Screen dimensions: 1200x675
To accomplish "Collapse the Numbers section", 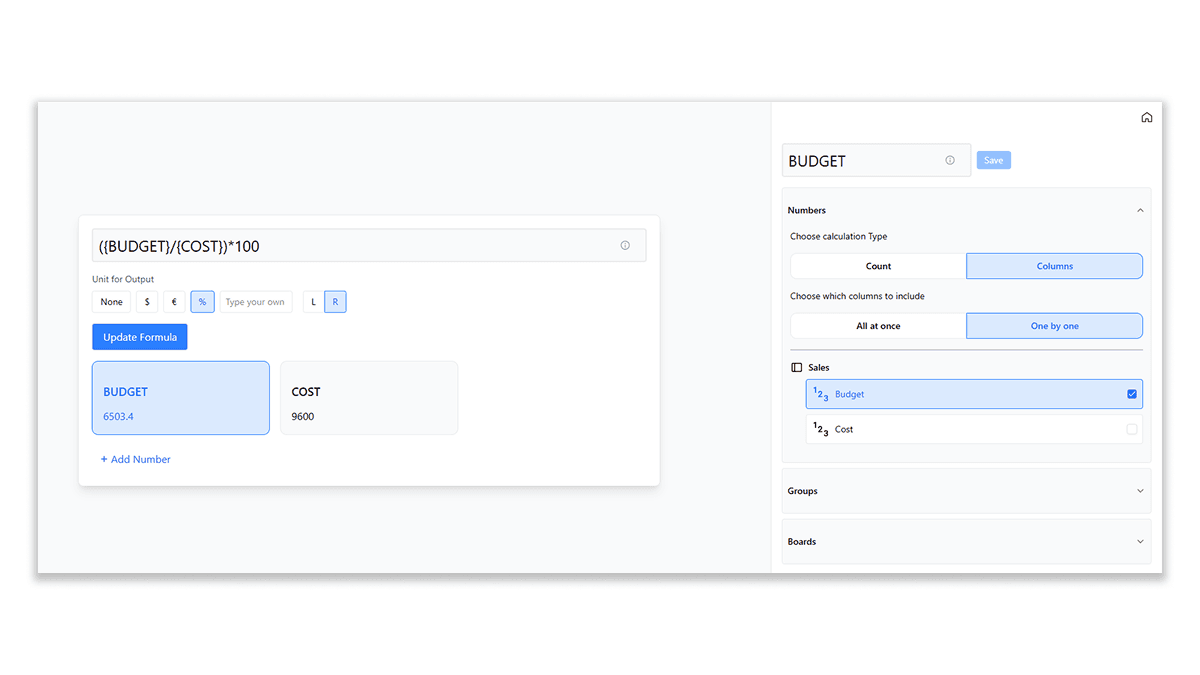I will (x=1139, y=210).
